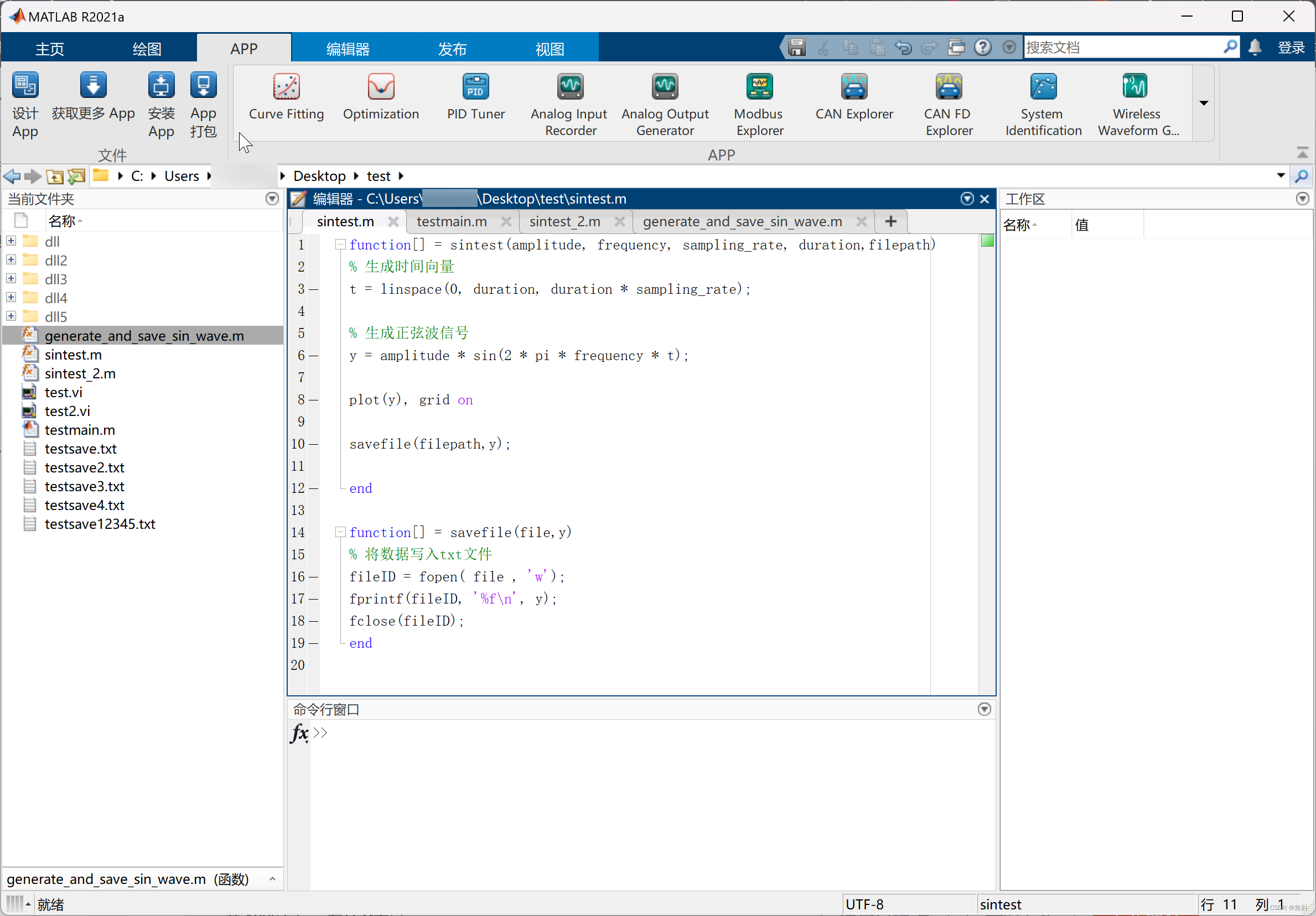
Task: Click the help question mark icon
Action: click(983, 48)
